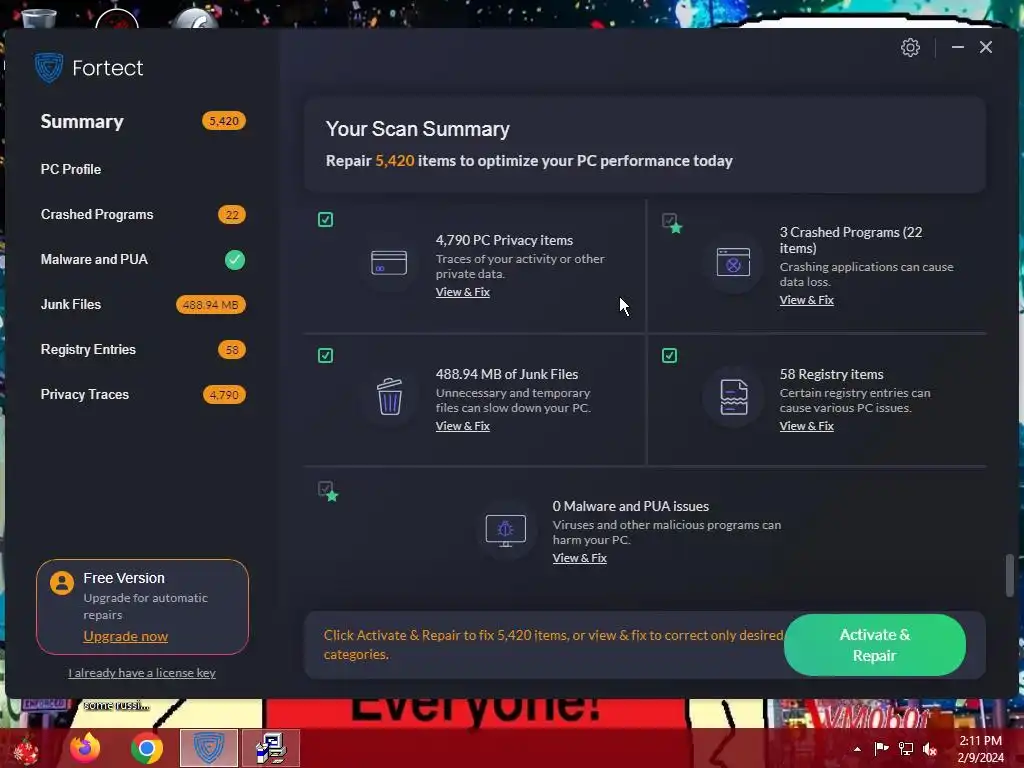Viewport: 1024px width, 768px height.
Task: Toggle the PC Privacy items checkbox
Action: (x=325, y=219)
